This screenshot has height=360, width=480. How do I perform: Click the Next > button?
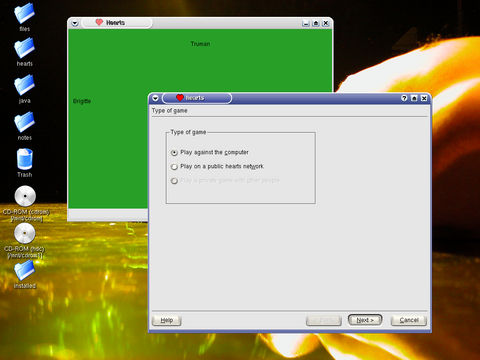[365, 320]
